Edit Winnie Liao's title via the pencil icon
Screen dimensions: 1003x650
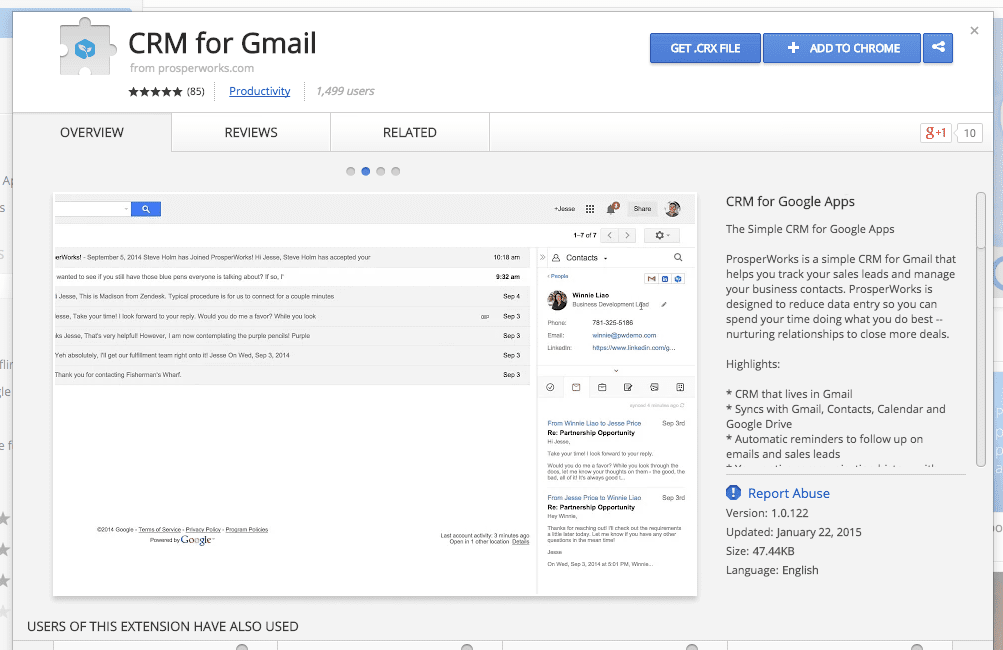click(663, 305)
